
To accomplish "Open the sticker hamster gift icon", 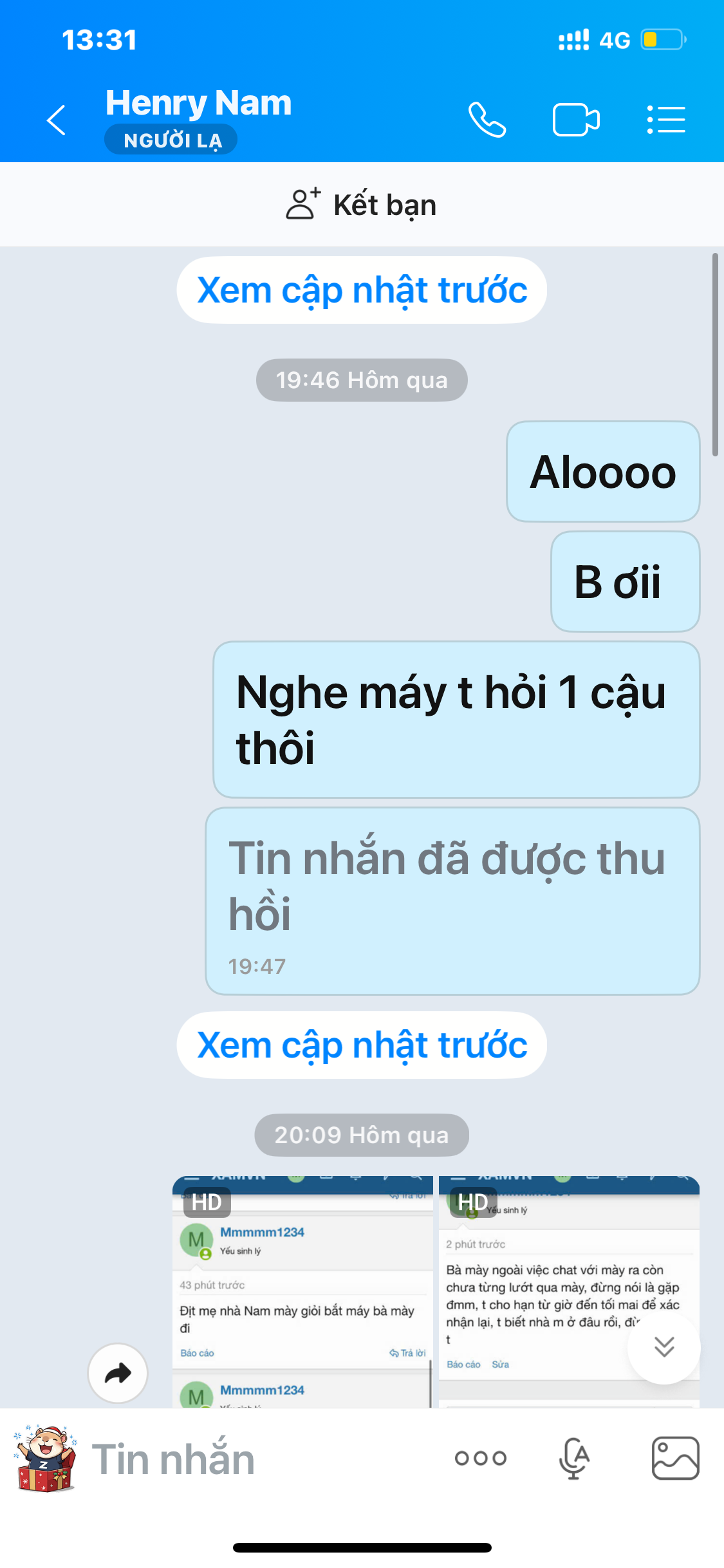I will 45,1459.
